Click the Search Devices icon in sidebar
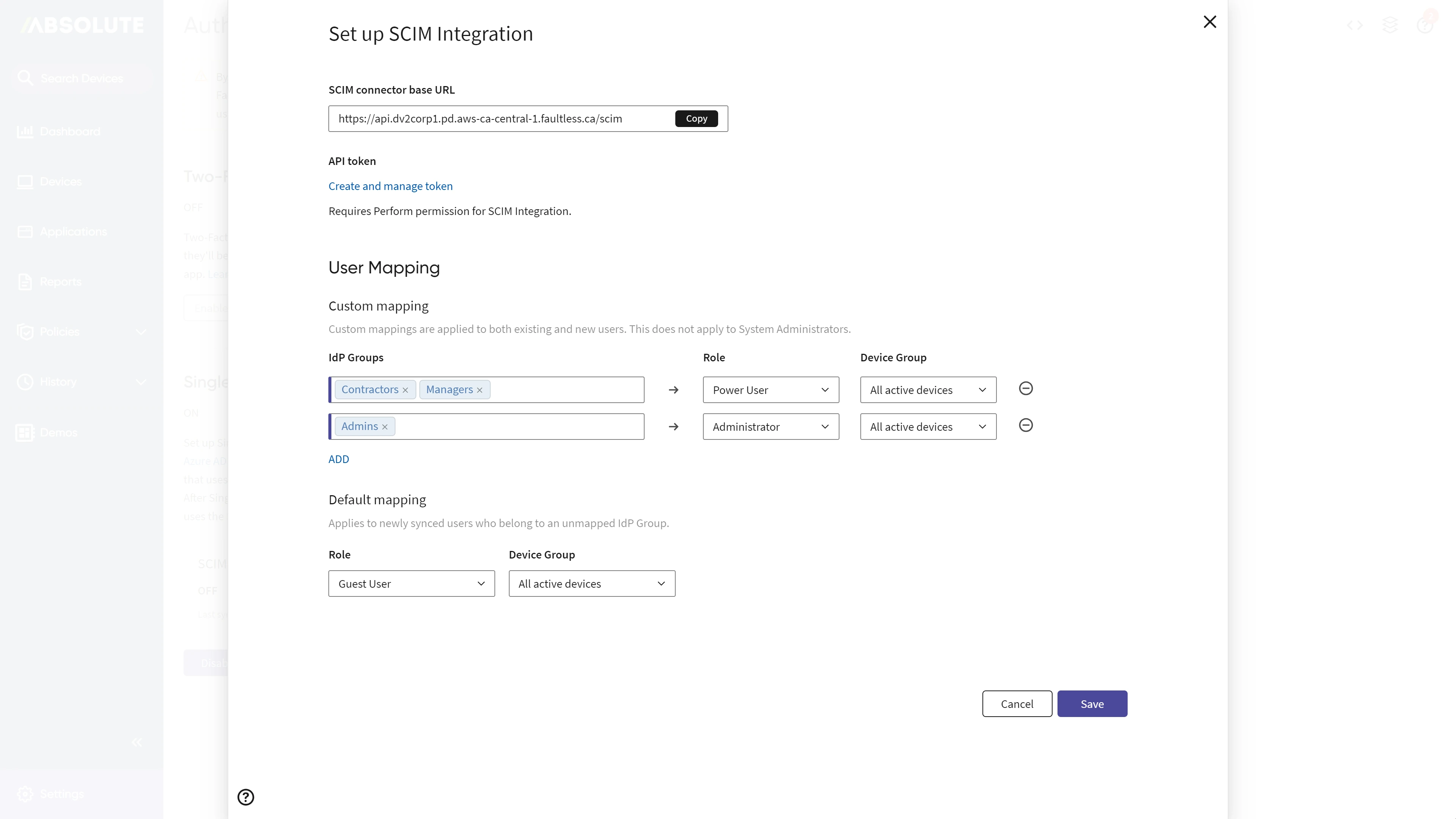 25,78
